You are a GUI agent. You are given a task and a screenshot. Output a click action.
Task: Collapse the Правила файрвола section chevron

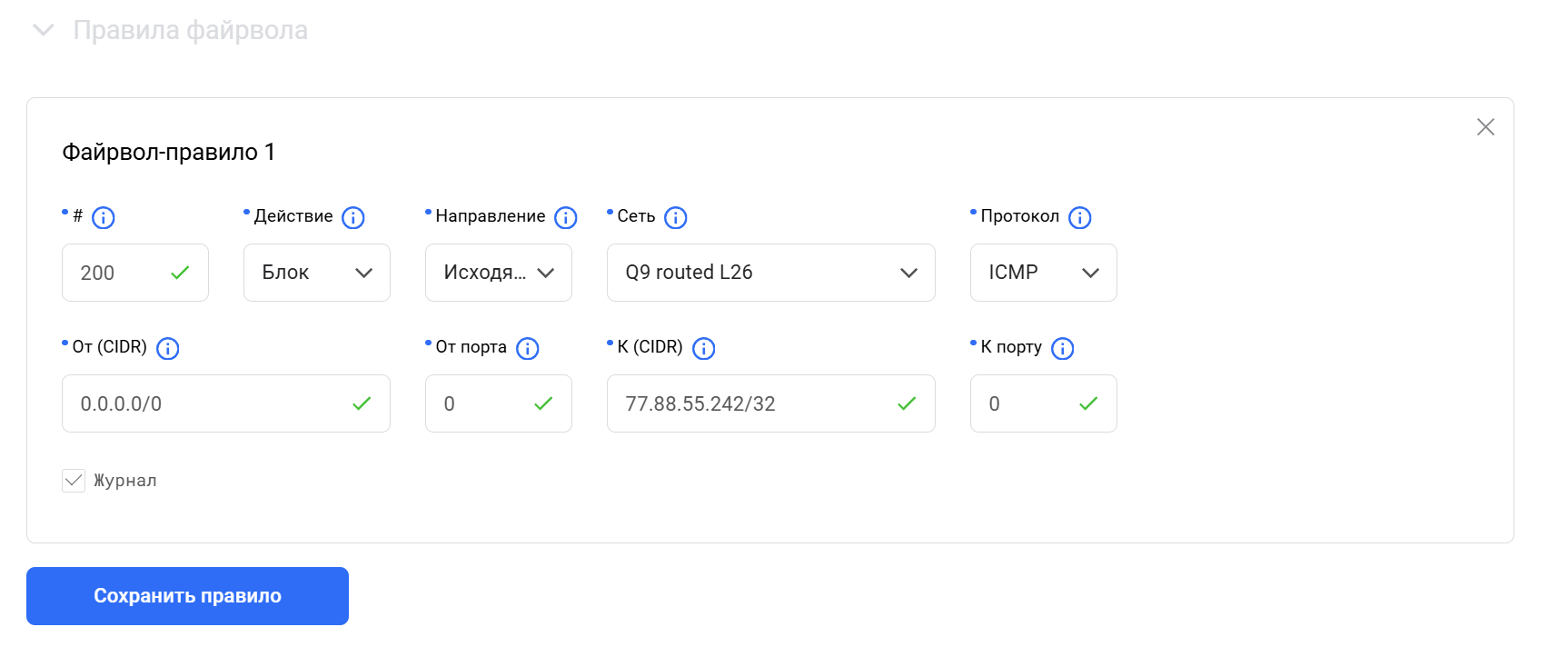coord(43,31)
